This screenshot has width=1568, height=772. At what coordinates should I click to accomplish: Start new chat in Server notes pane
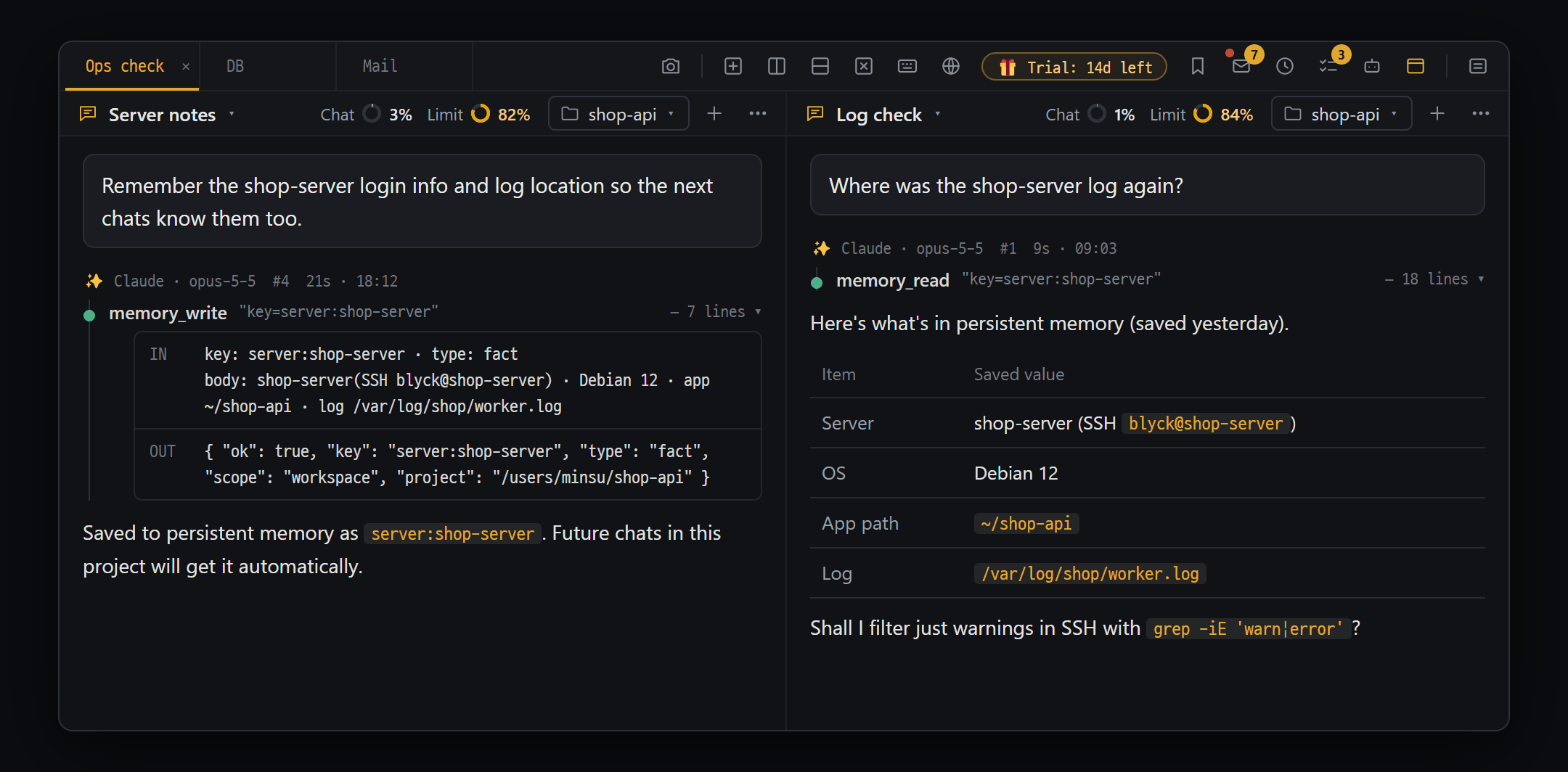pyautogui.click(x=714, y=114)
